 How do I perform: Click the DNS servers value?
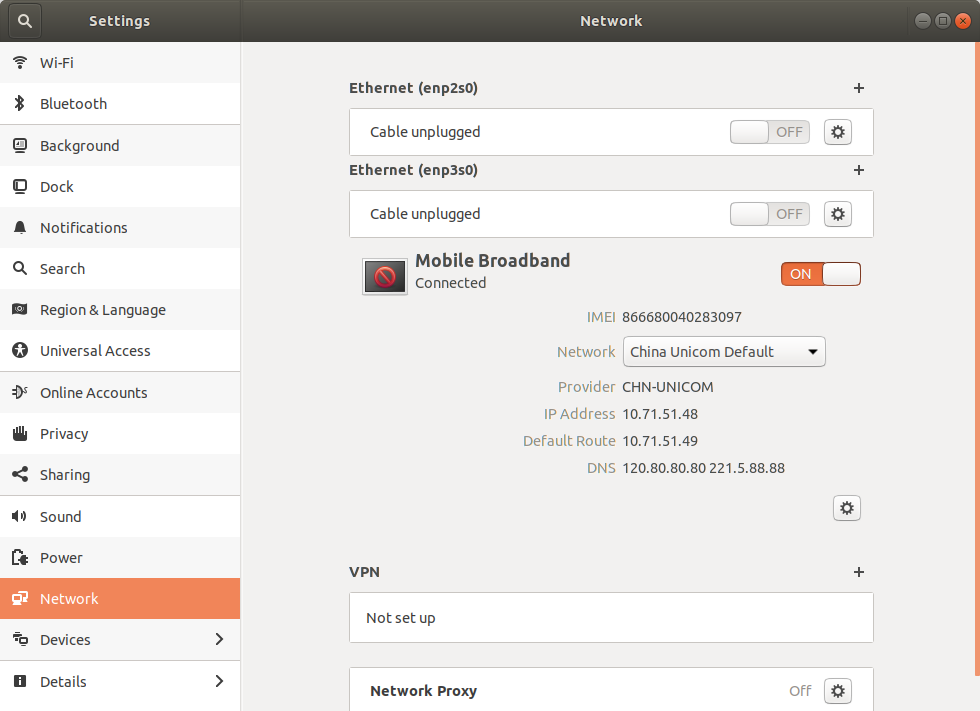[703, 468]
